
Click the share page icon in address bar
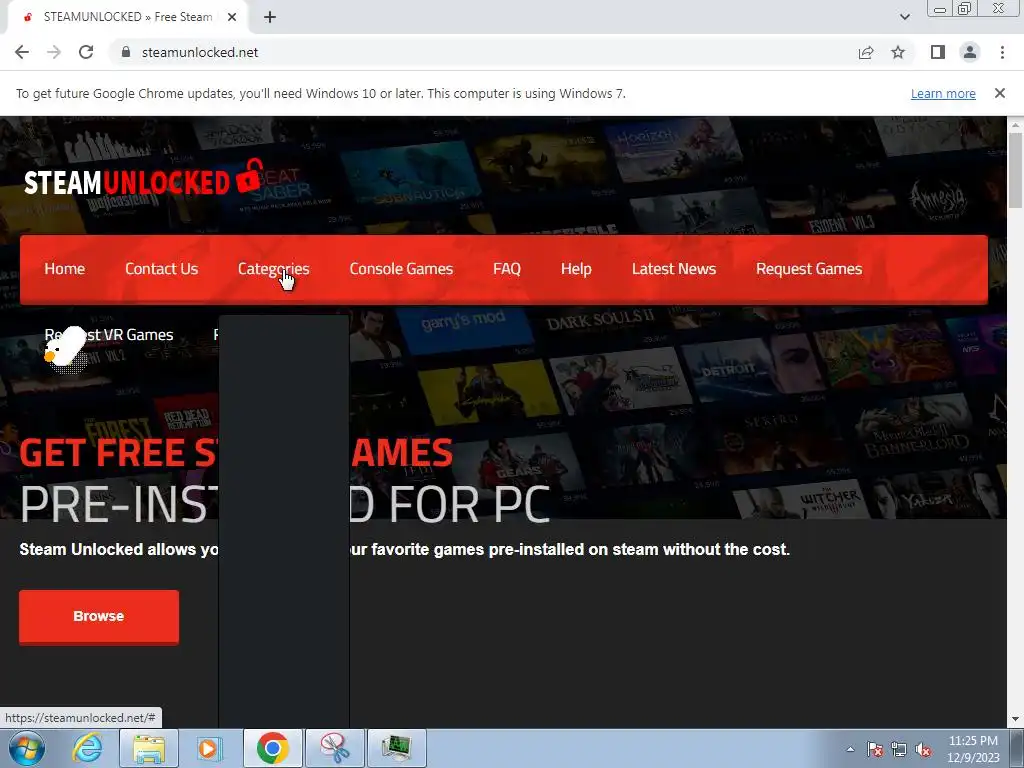point(866,52)
